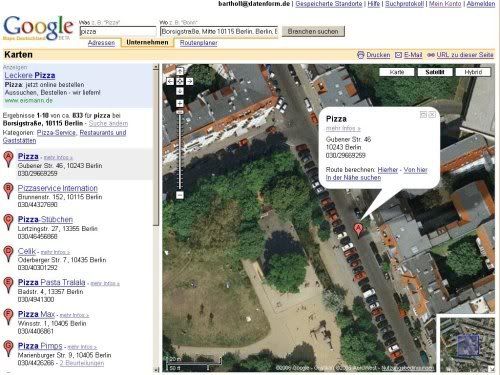Screen dimensions: 500x375
Task: Click the overview map thumbnail
Action: click(x=467, y=345)
